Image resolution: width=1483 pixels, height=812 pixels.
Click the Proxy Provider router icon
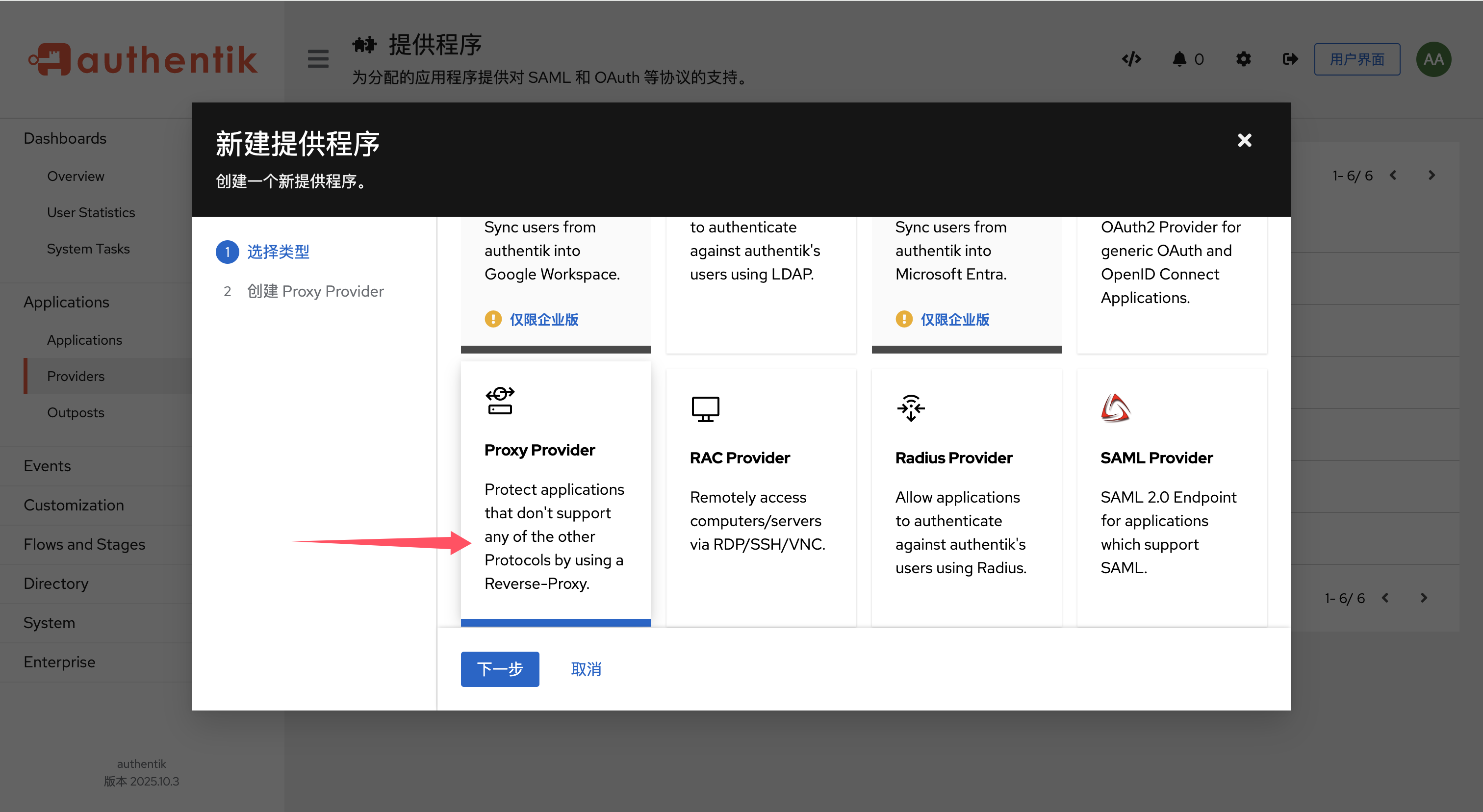[500, 401]
